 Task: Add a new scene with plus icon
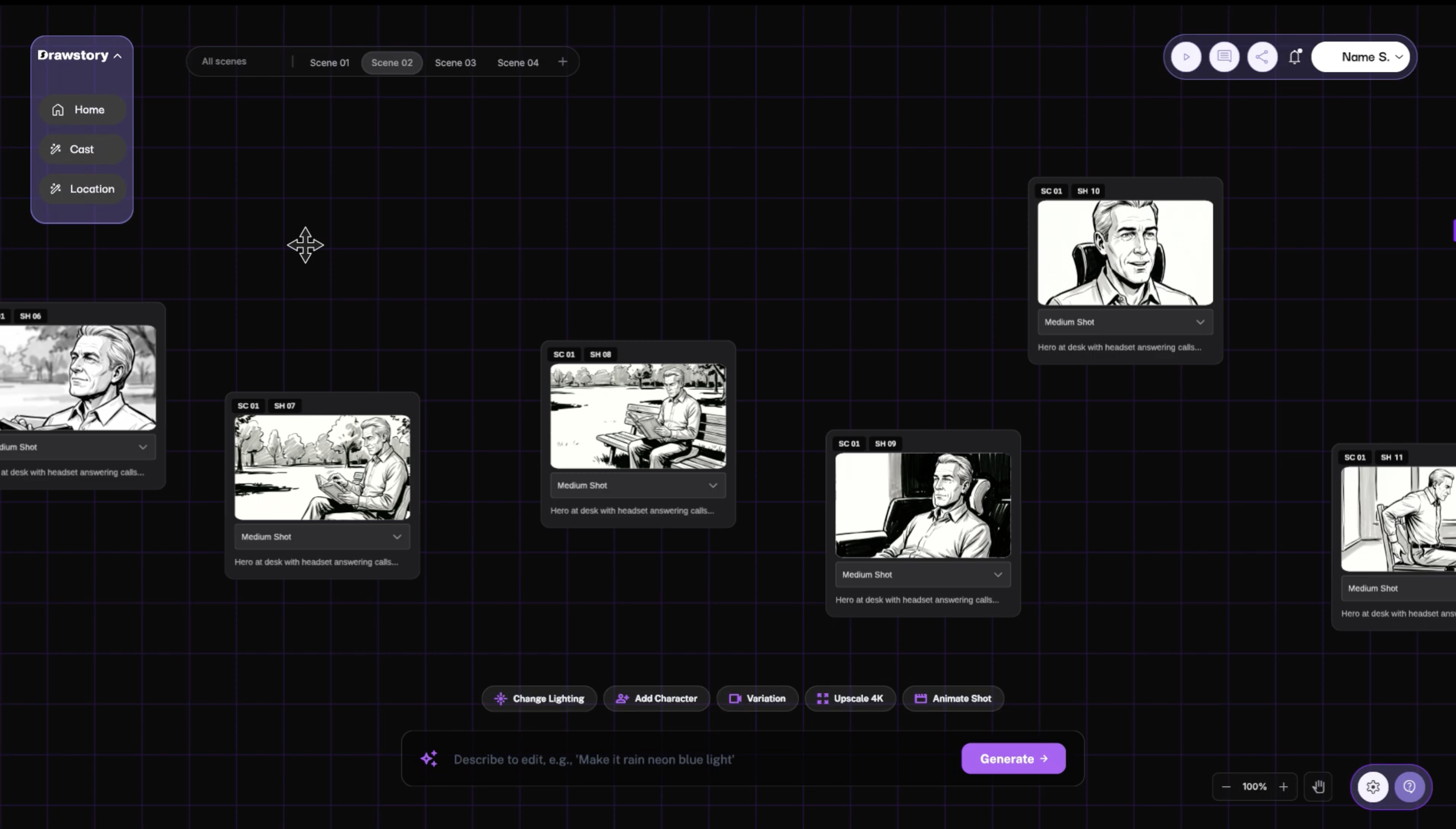[x=563, y=61]
